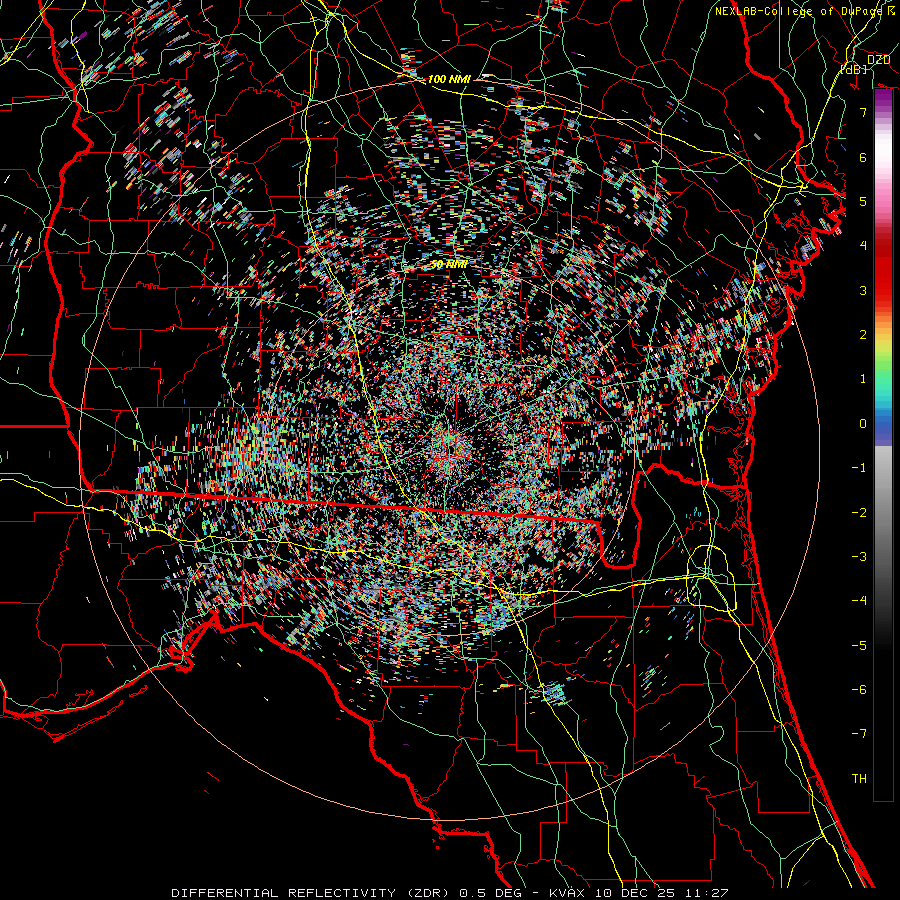The width and height of the screenshot is (900, 900).
Task: Click the 100 NMI range ring label
Action: pyautogui.click(x=449, y=79)
